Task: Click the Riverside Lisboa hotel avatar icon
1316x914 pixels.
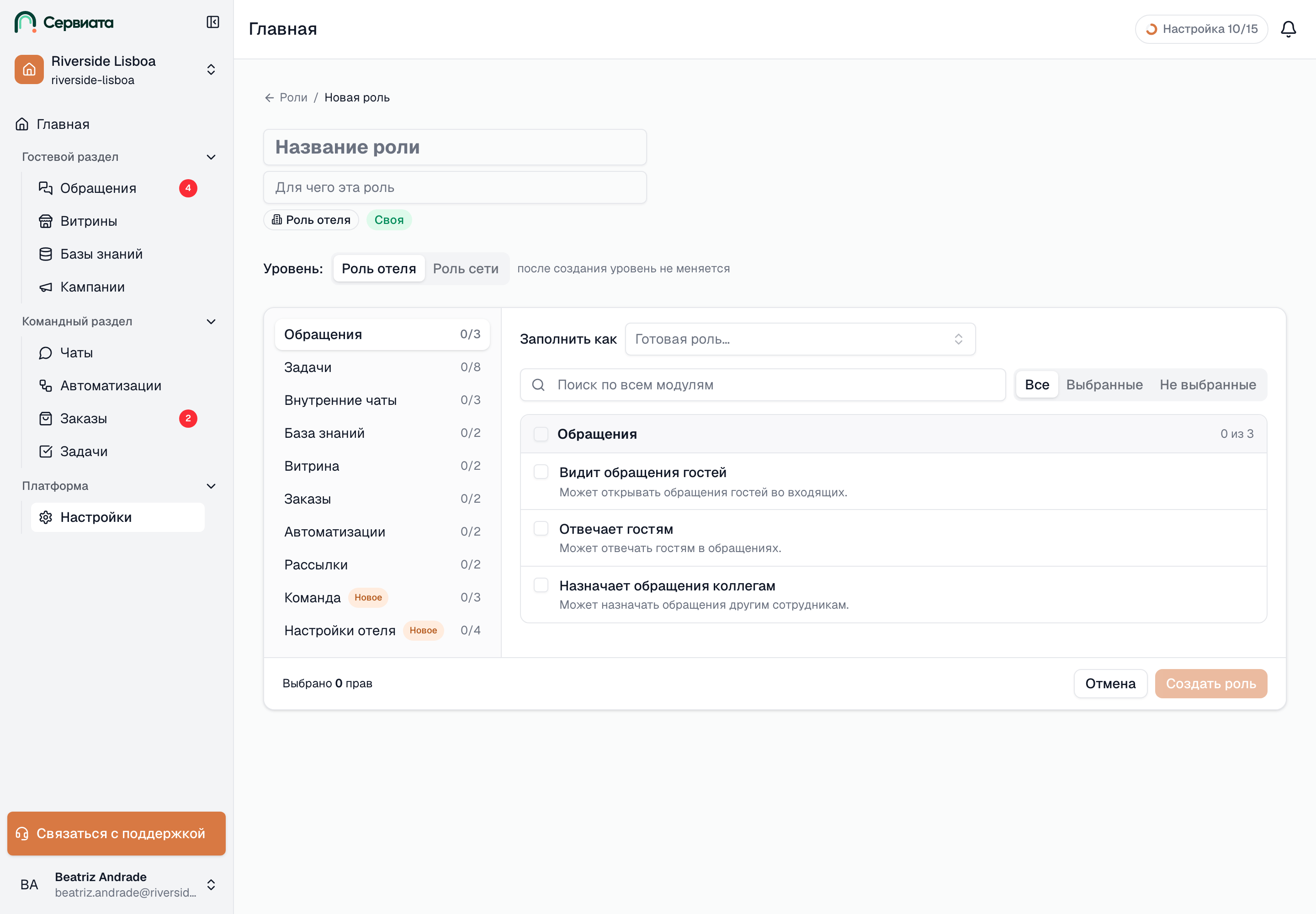Action: [x=29, y=69]
